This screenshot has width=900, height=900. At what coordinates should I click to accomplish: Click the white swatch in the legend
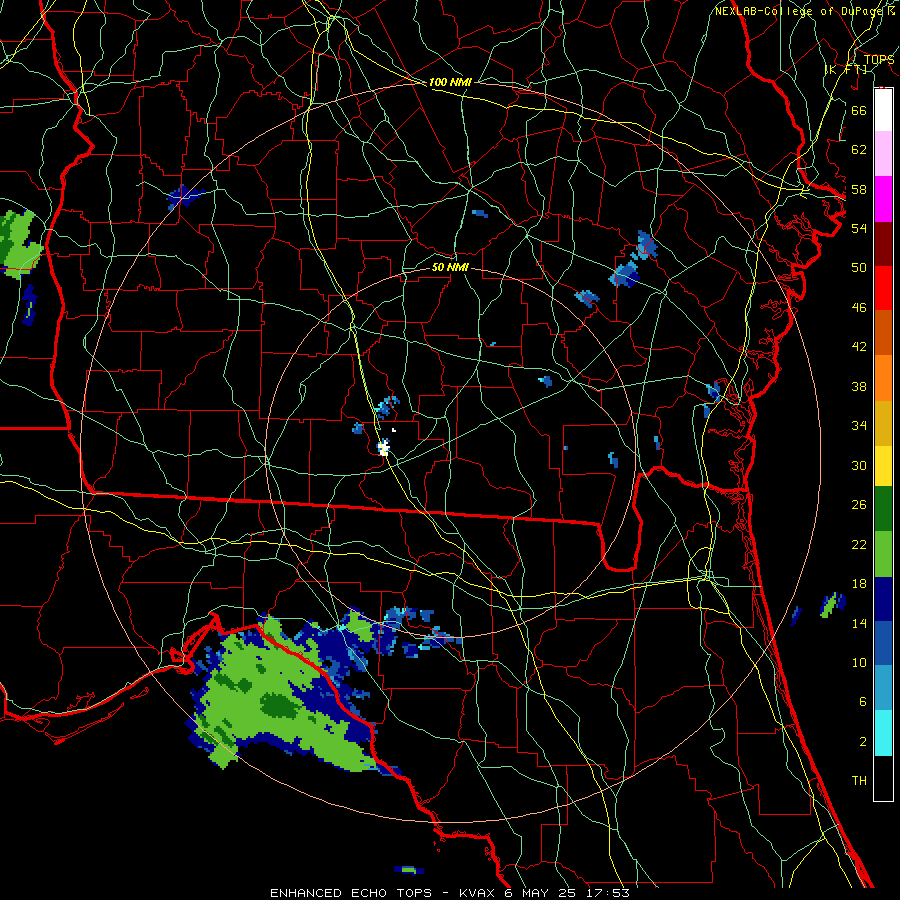click(883, 110)
